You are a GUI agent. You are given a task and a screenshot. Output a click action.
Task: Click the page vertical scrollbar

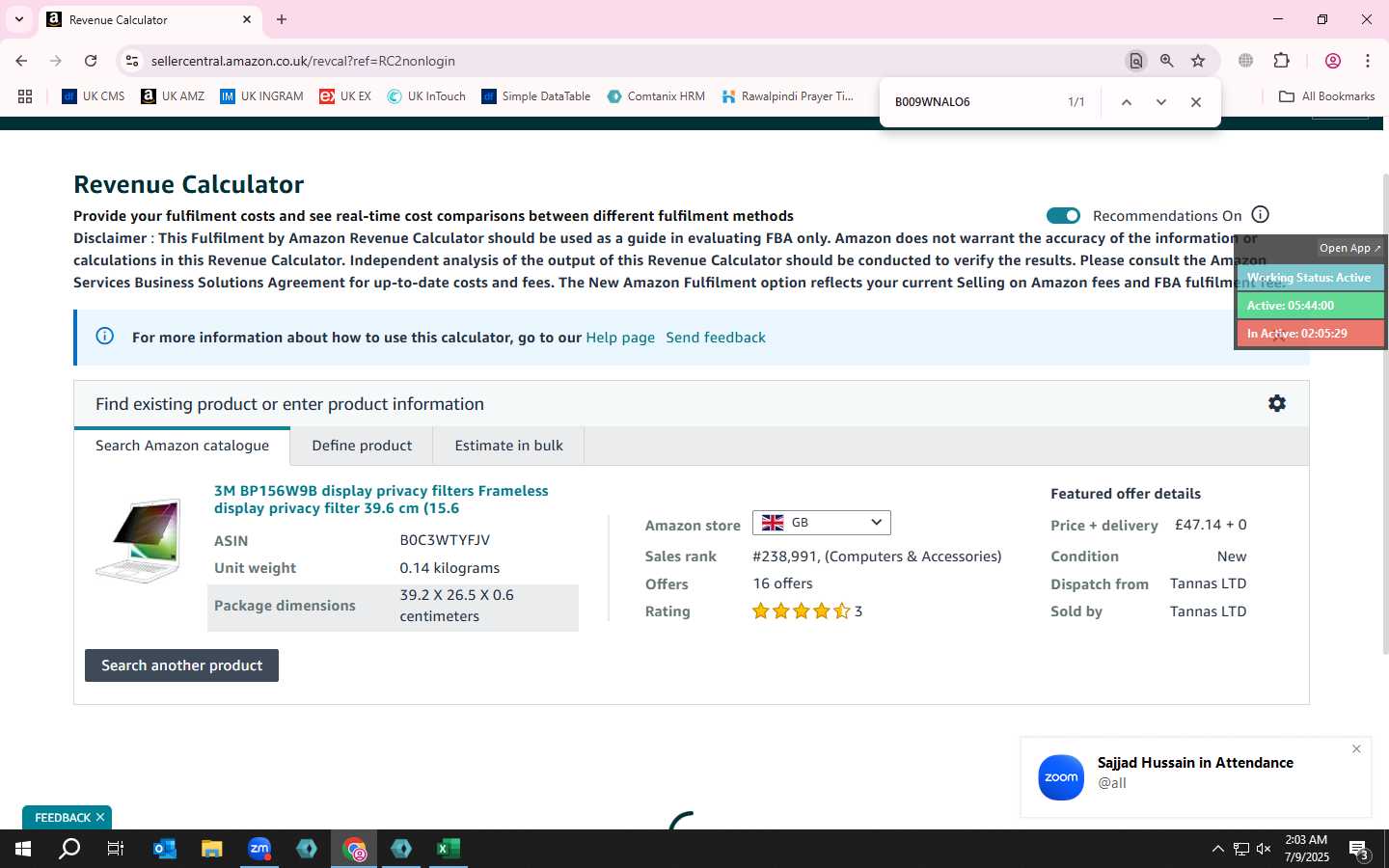coord(1385,415)
